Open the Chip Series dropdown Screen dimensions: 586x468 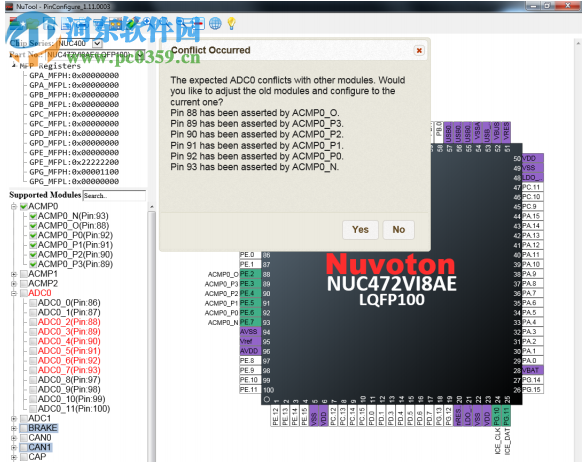tap(97, 43)
